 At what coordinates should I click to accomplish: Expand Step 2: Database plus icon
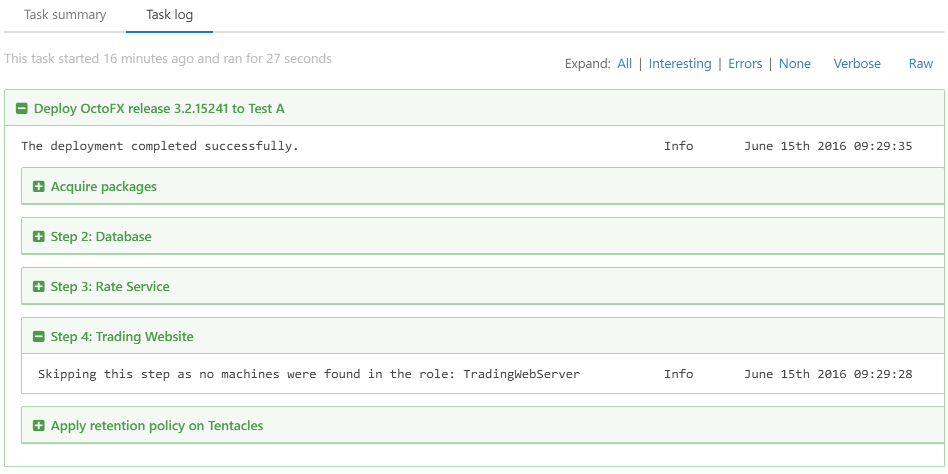tap(39, 237)
